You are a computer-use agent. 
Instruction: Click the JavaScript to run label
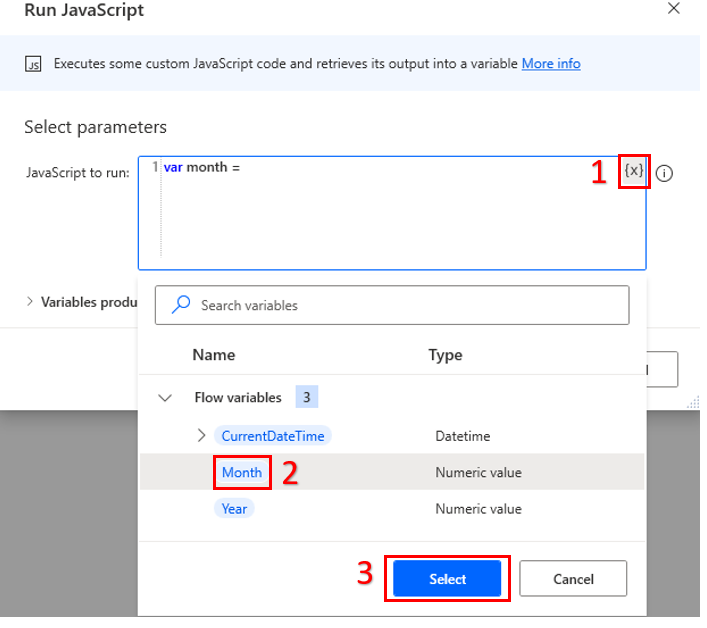point(78,173)
